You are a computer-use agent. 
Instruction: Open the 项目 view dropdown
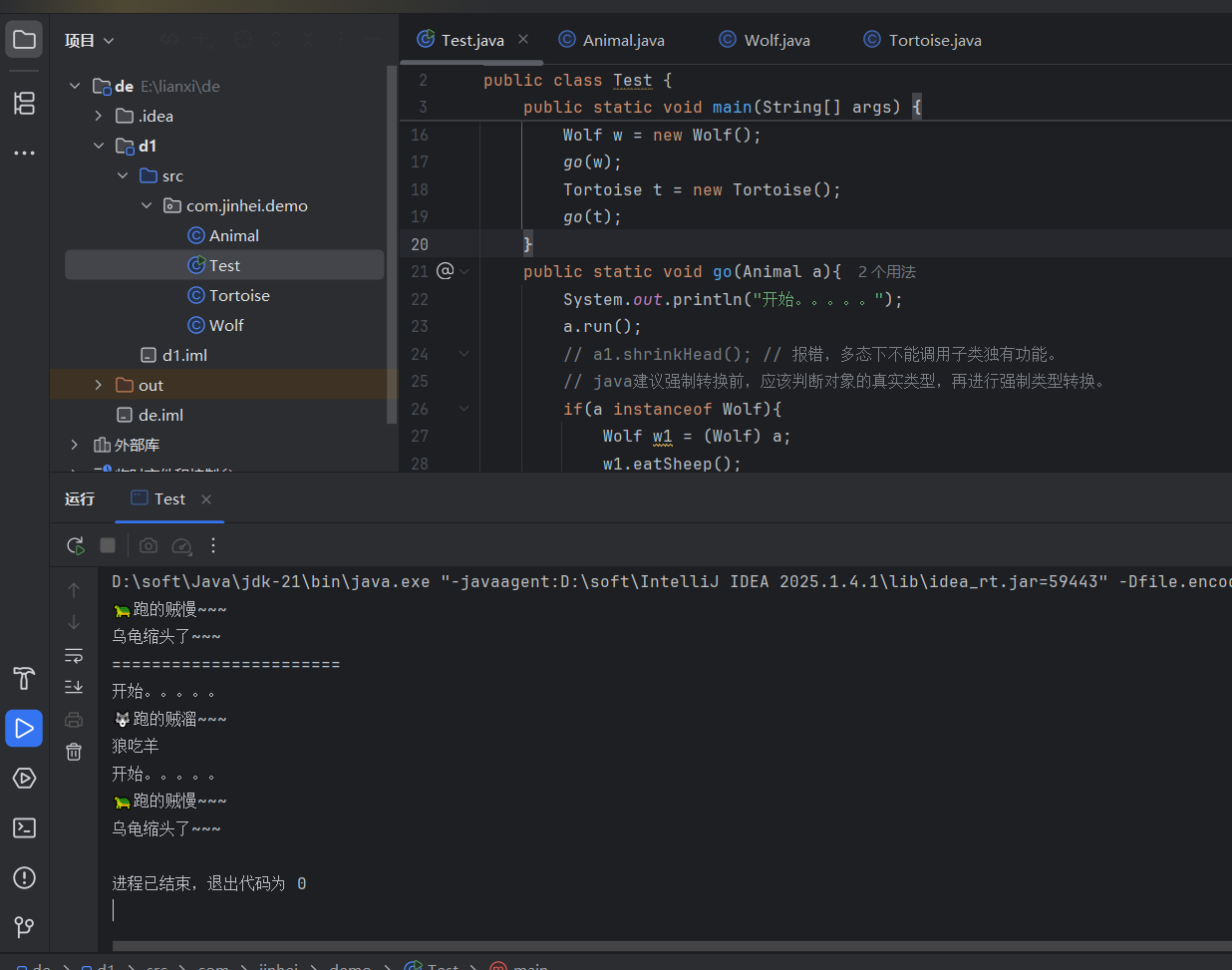[90, 40]
